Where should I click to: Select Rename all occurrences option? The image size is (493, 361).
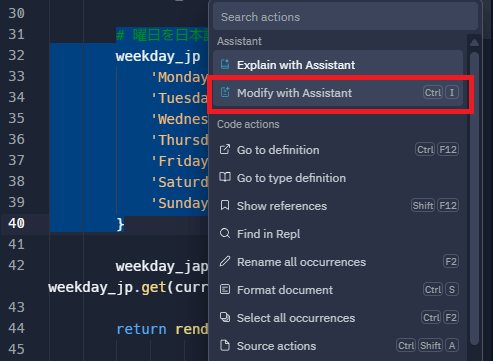point(338,262)
